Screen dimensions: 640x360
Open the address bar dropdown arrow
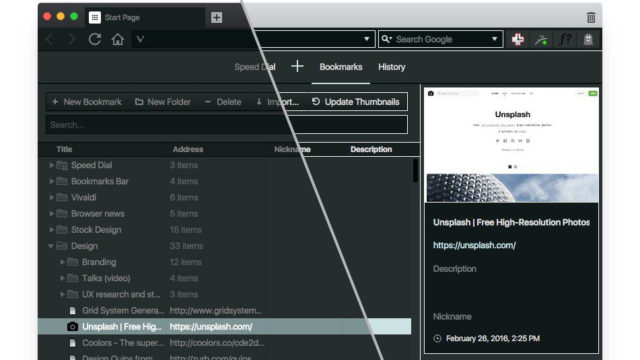coord(367,39)
